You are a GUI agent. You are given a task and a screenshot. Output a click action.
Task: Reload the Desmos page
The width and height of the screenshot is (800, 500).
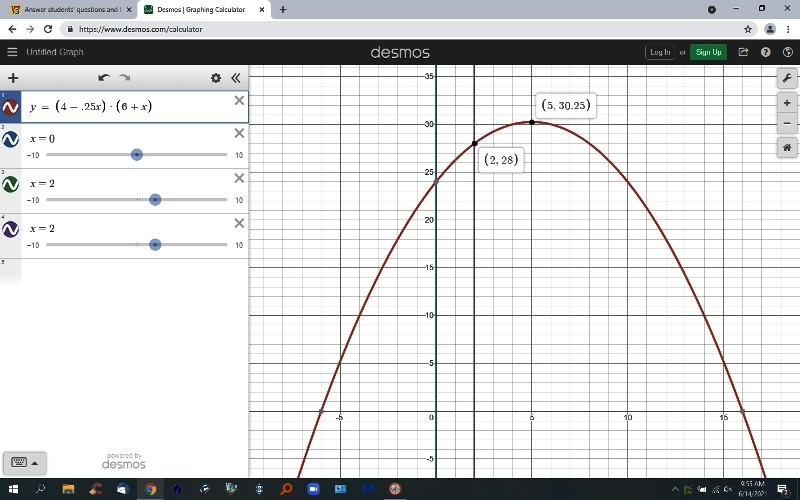48,29
